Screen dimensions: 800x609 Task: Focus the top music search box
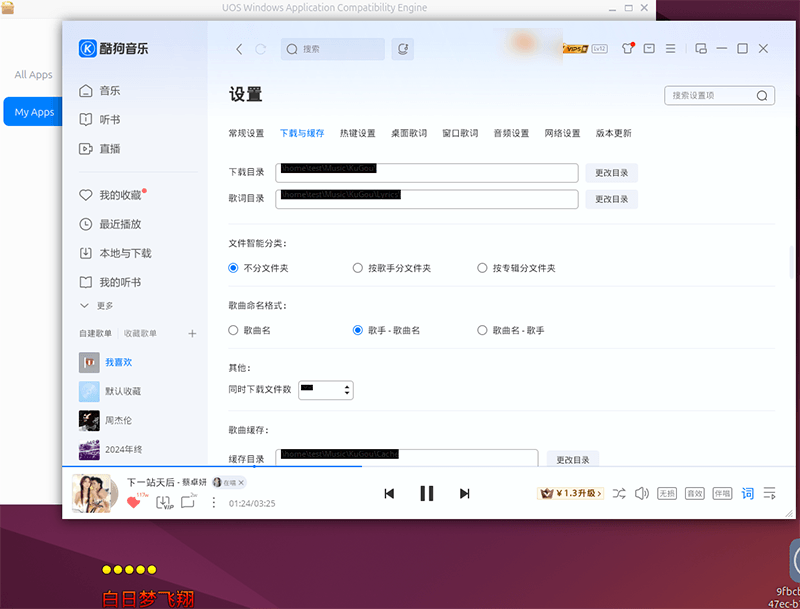coord(333,49)
